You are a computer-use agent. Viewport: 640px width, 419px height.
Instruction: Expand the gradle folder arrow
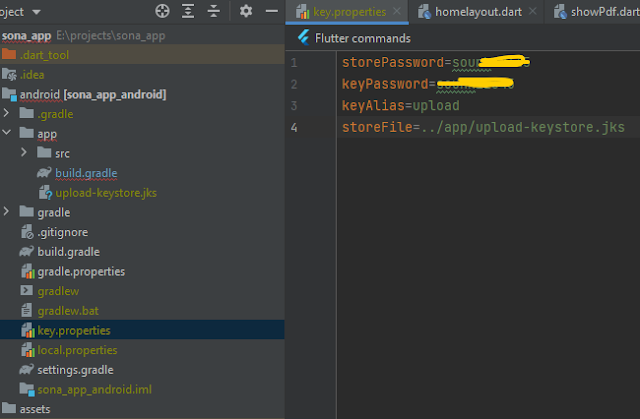tap(9, 212)
